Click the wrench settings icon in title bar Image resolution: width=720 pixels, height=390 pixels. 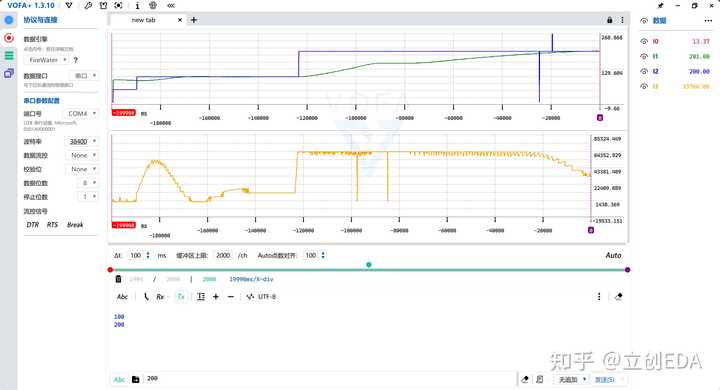pos(88,6)
